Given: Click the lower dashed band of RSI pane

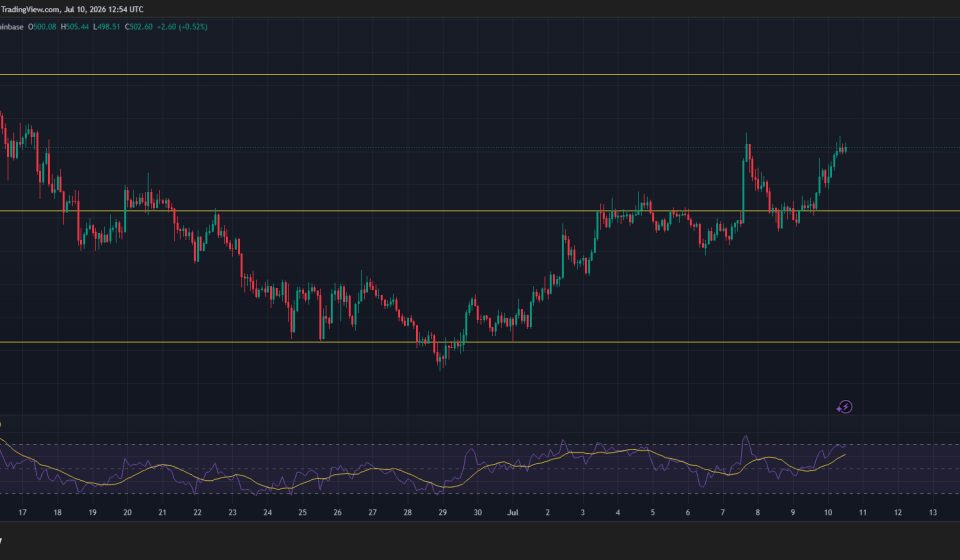Looking at the screenshot, I should pyautogui.click(x=480, y=493).
